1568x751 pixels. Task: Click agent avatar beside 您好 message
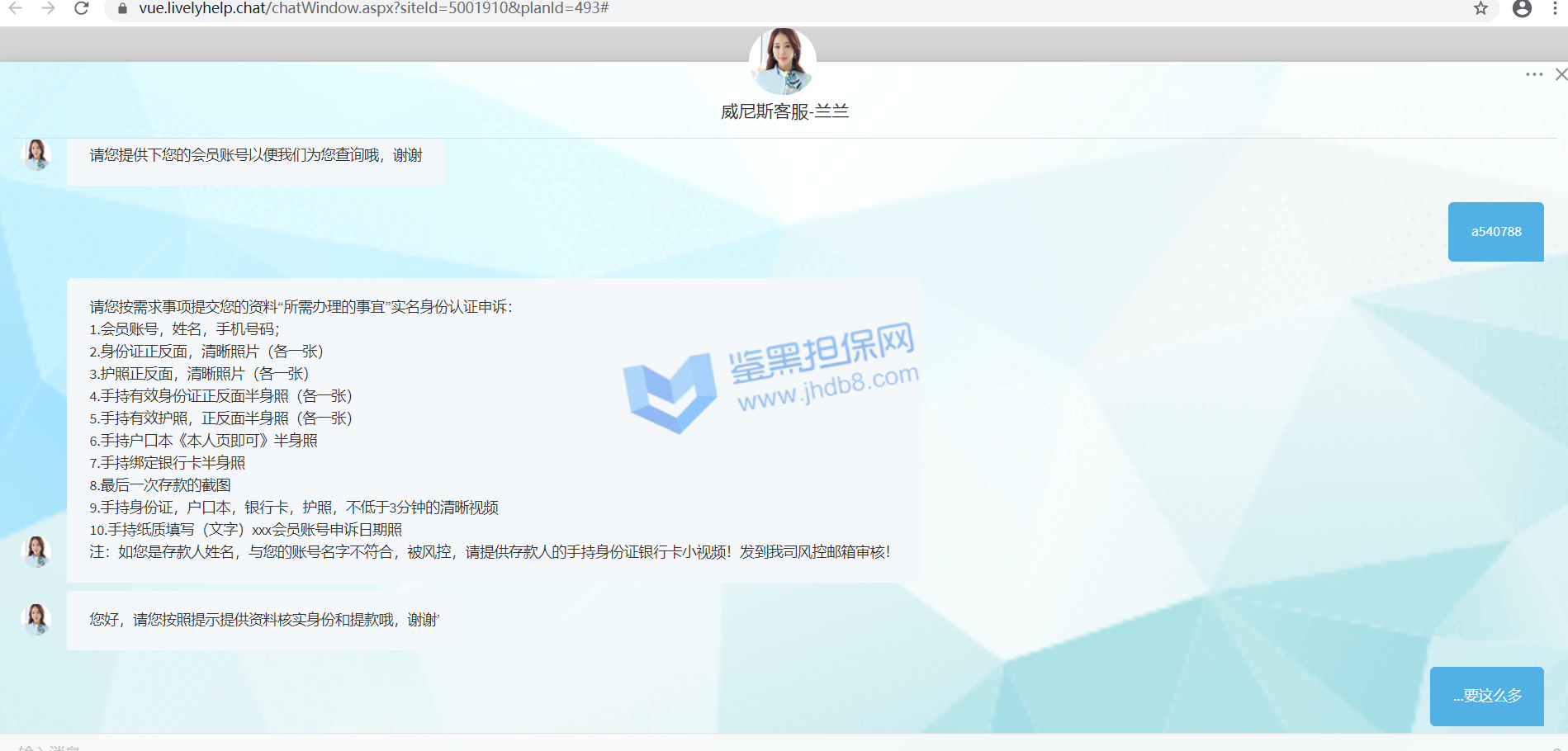point(36,619)
